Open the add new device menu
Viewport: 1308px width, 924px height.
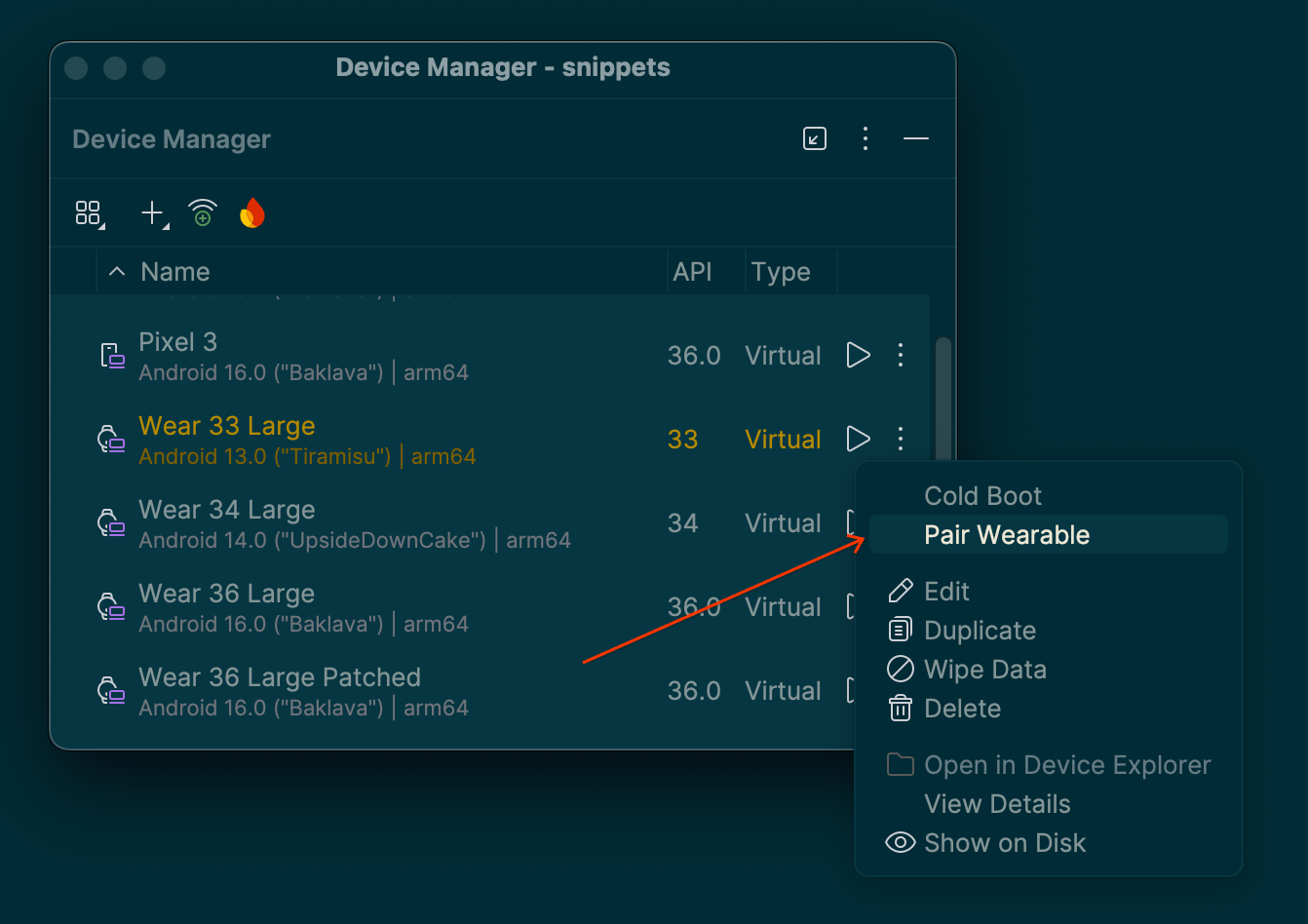point(151,212)
